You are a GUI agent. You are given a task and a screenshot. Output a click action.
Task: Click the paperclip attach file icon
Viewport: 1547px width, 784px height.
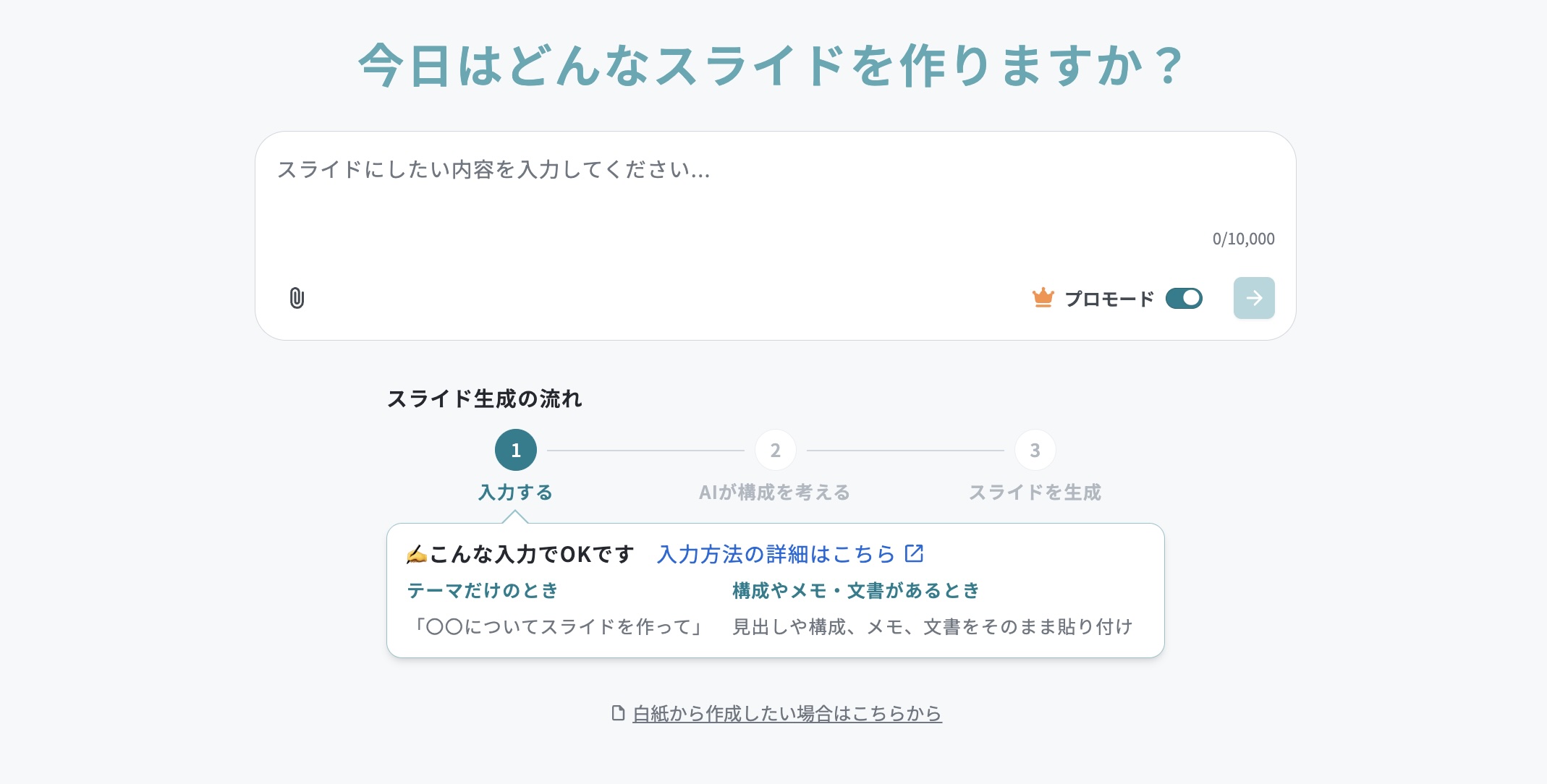point(297,298)
